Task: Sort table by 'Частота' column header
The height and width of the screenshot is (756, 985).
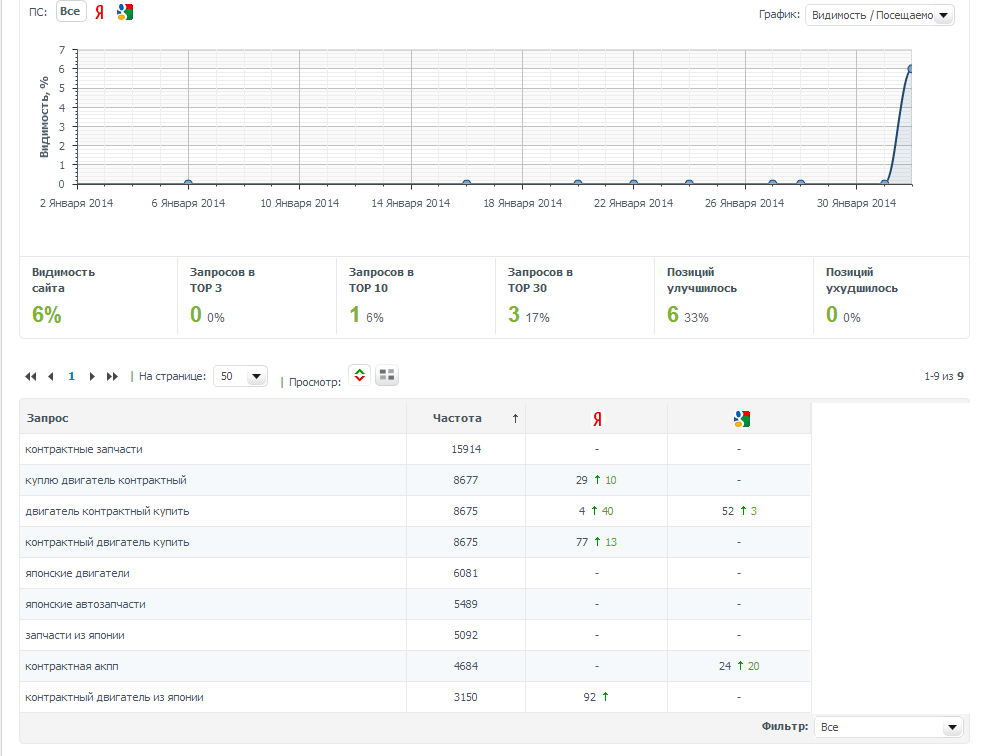Action: (x=457, y=418)
